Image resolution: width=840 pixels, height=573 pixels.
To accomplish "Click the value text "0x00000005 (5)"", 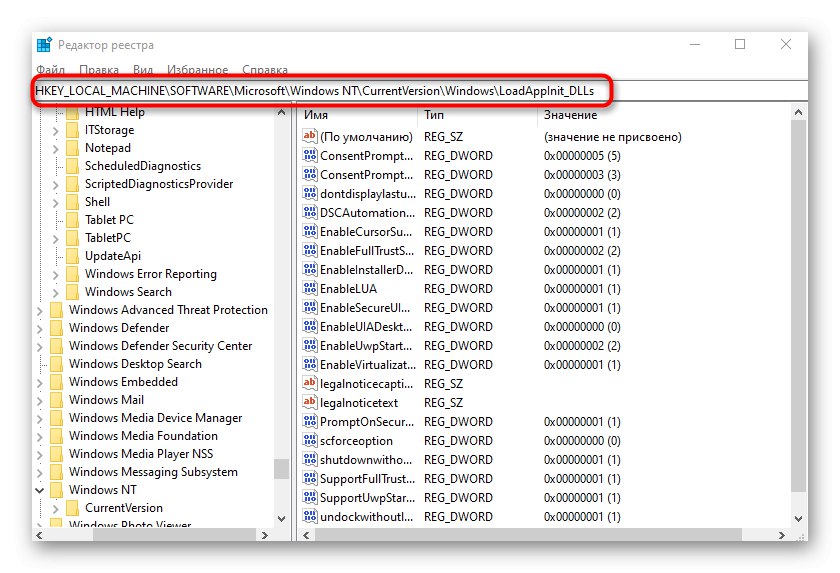I will [x=582, y=156].
